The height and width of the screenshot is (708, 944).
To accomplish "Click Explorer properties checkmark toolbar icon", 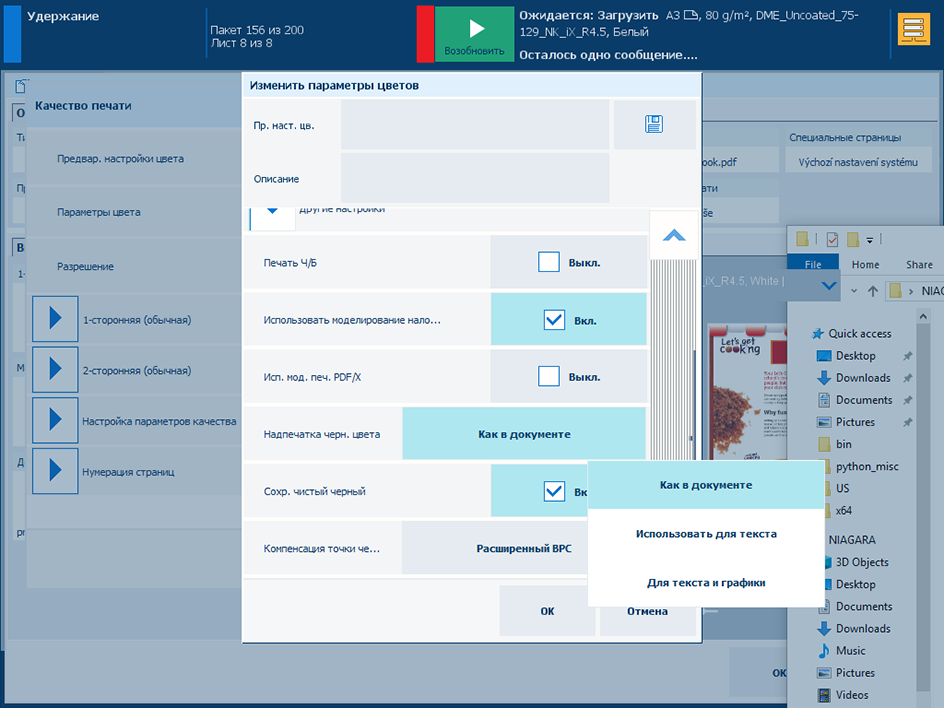I will point(832,240).
